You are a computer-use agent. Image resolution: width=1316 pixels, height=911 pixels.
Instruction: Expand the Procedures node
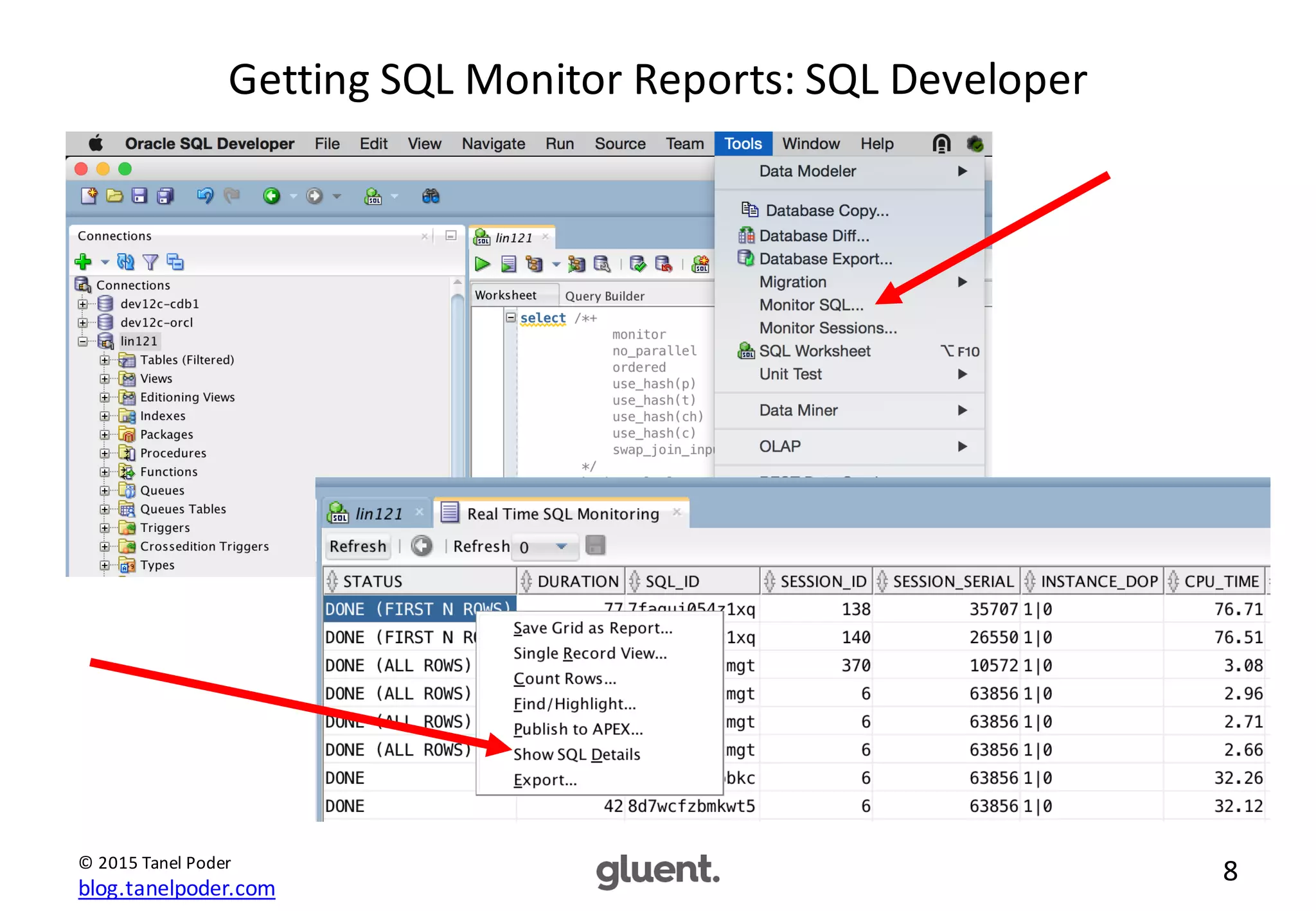coord(105,453)
